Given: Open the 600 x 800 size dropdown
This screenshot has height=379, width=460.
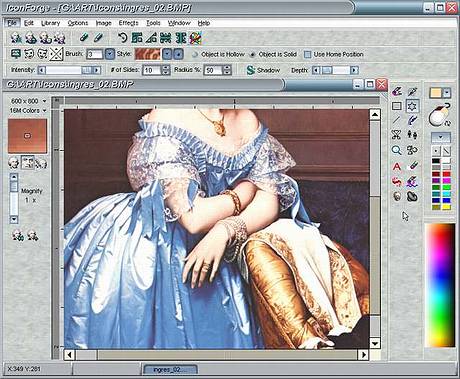Looking at the screenshot, I should tap(44, 101).
